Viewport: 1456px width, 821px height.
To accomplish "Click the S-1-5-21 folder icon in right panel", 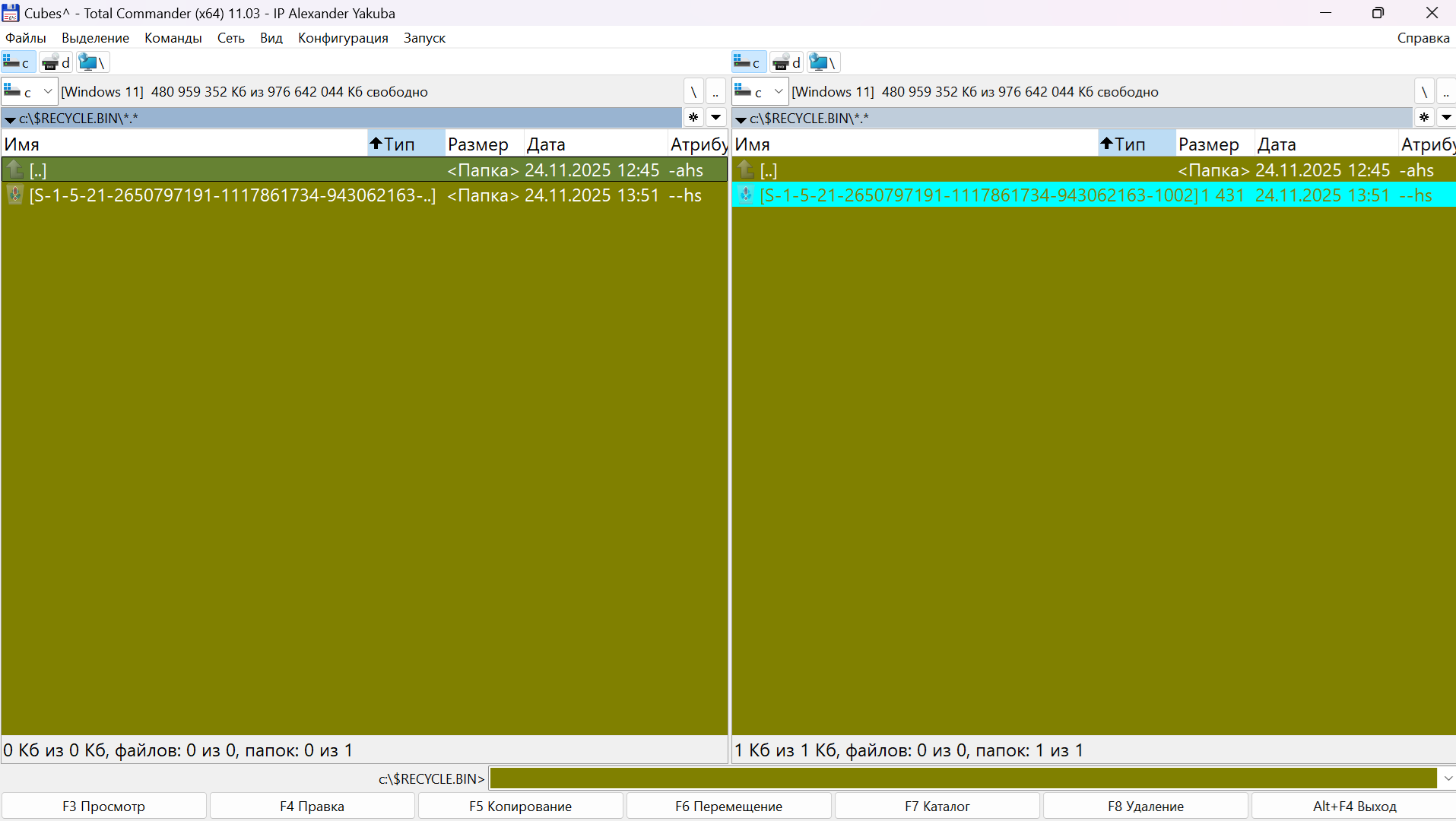I will (746, 195).
